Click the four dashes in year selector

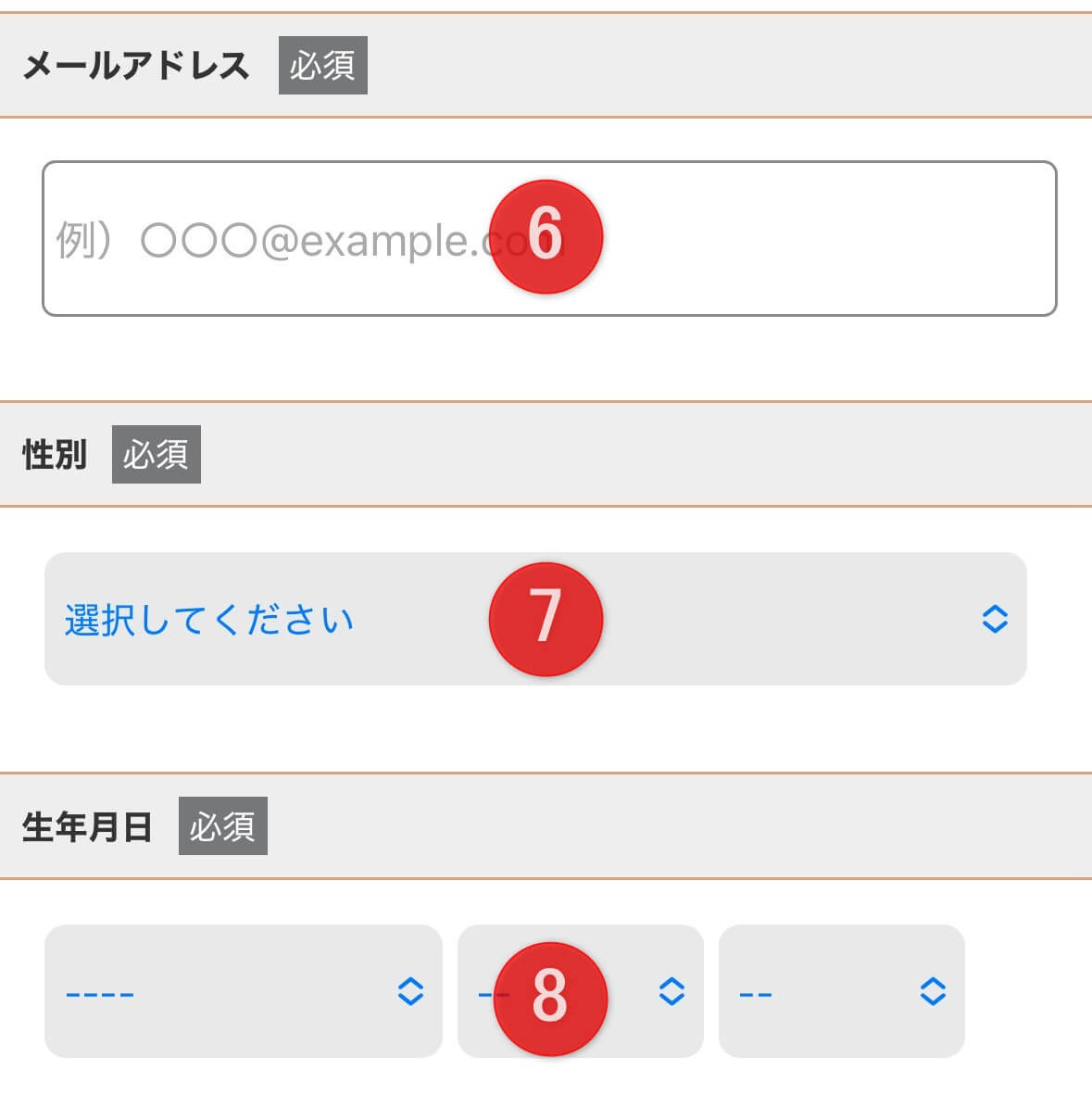point(100,994)
